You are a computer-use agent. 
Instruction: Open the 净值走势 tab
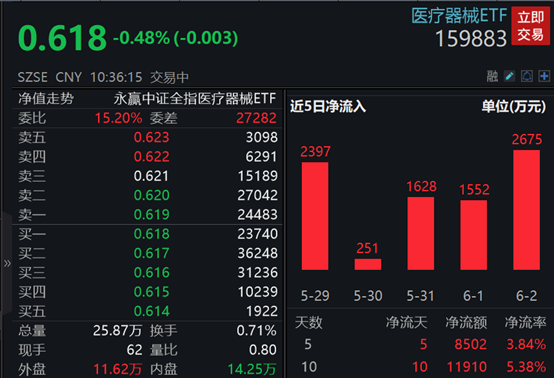coord(46,99)
